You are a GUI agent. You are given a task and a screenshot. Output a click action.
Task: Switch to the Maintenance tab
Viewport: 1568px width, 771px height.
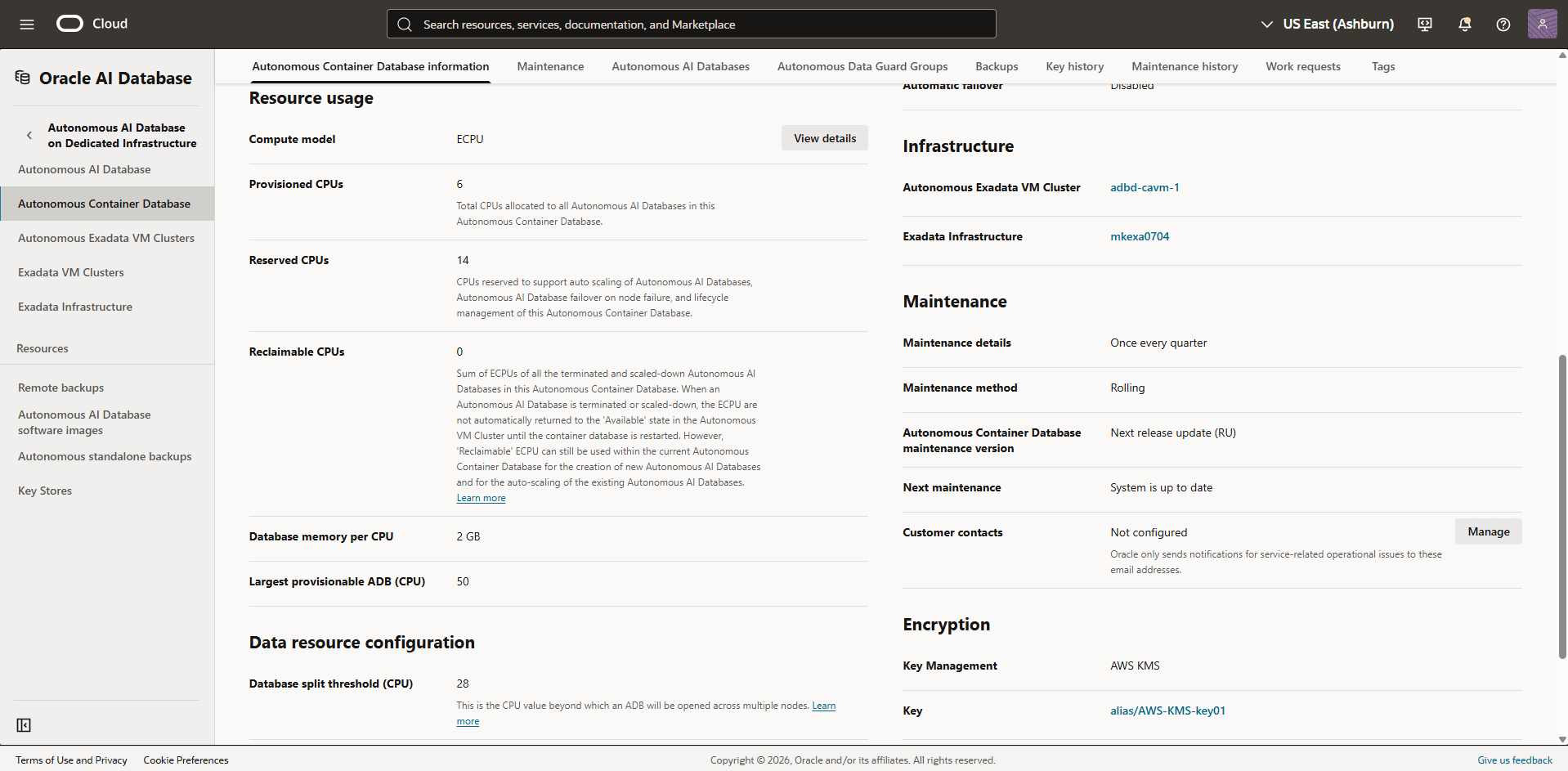coord(550,66)
